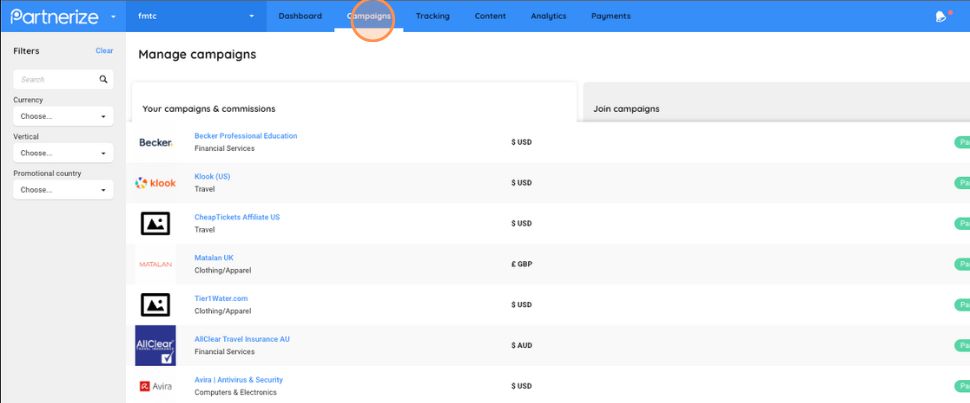Viewport: 970px width, 403px height.
Task: Expand the Currency dropdown
Action: 63,116
